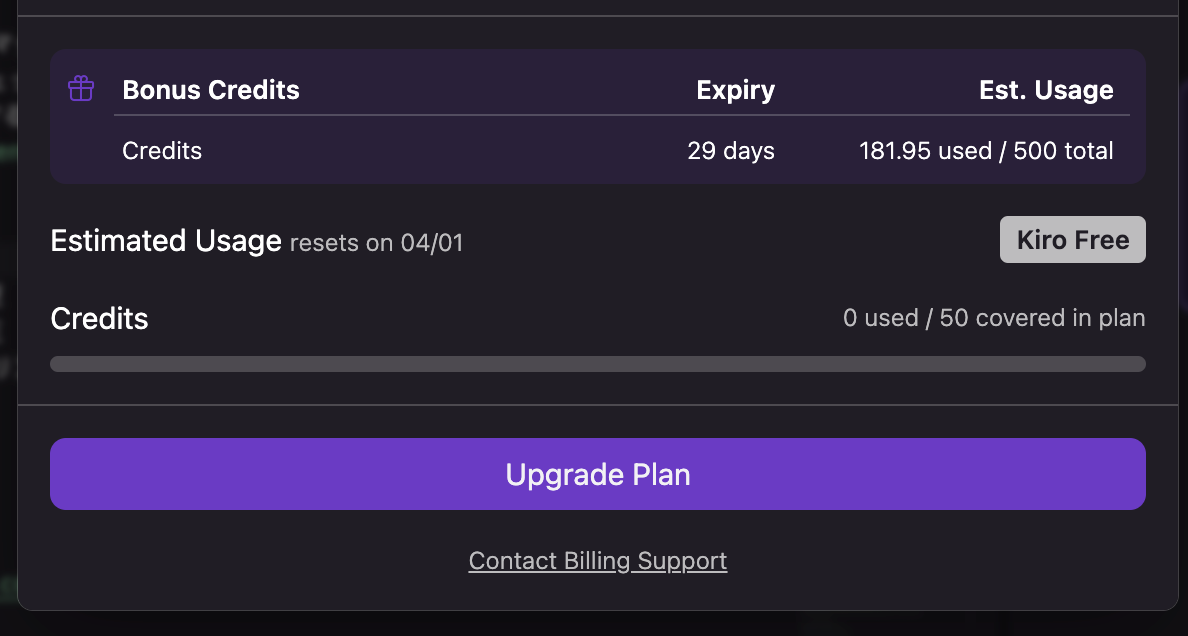
Task: Click the Kiro Free plan badge
Action: [1072, 240]
